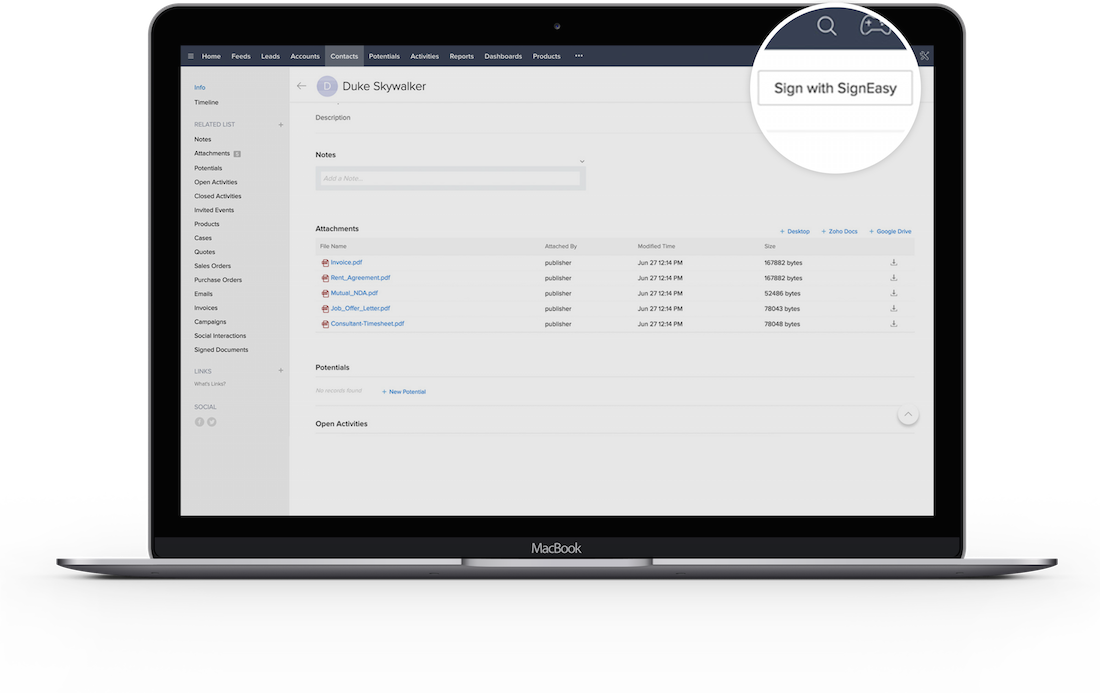
Task: Jump to Campaigns in related list
Action: [210, 323]
